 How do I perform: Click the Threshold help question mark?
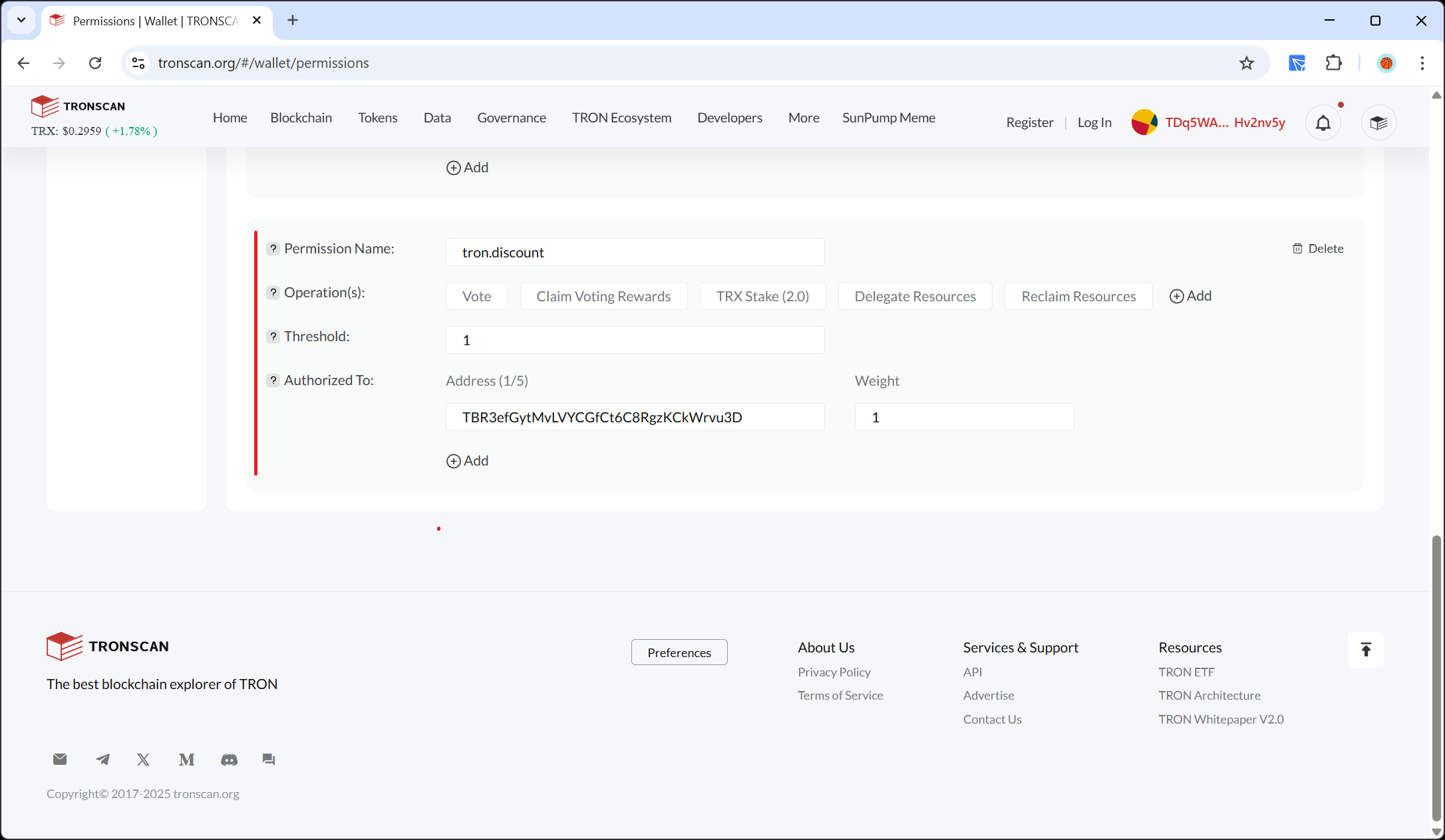[273, 337]
